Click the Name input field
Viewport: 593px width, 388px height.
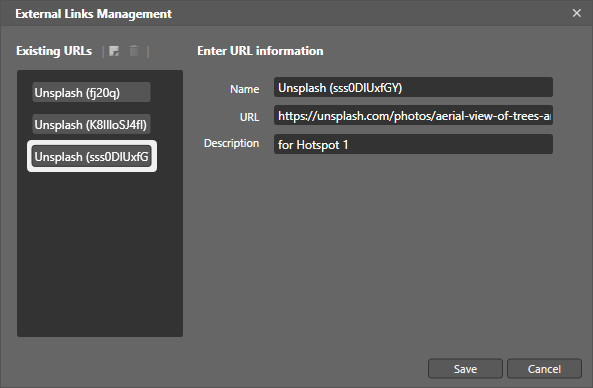[x=413, y=87]
